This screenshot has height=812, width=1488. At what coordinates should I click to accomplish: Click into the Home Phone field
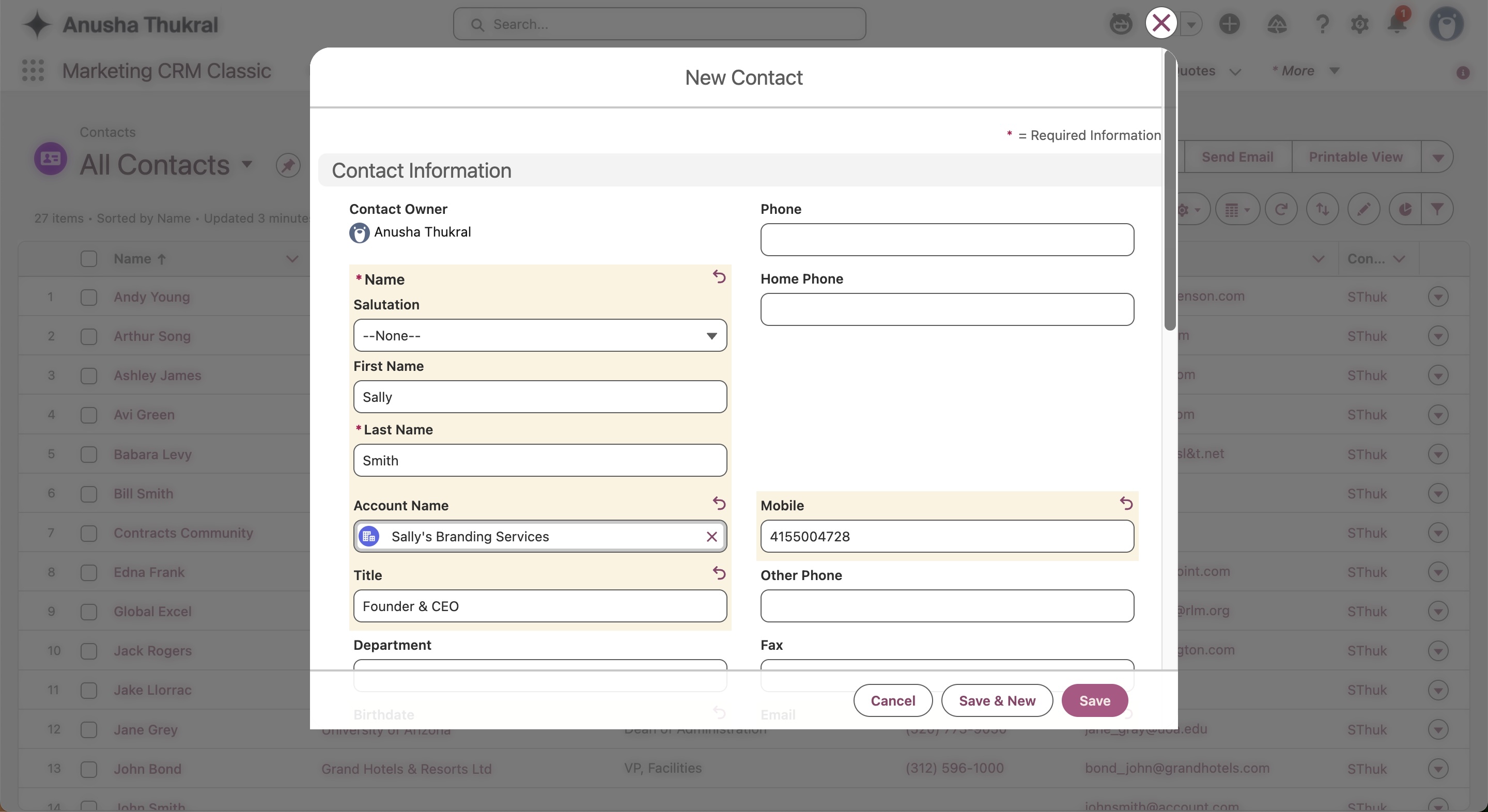(x=947, y=309)
